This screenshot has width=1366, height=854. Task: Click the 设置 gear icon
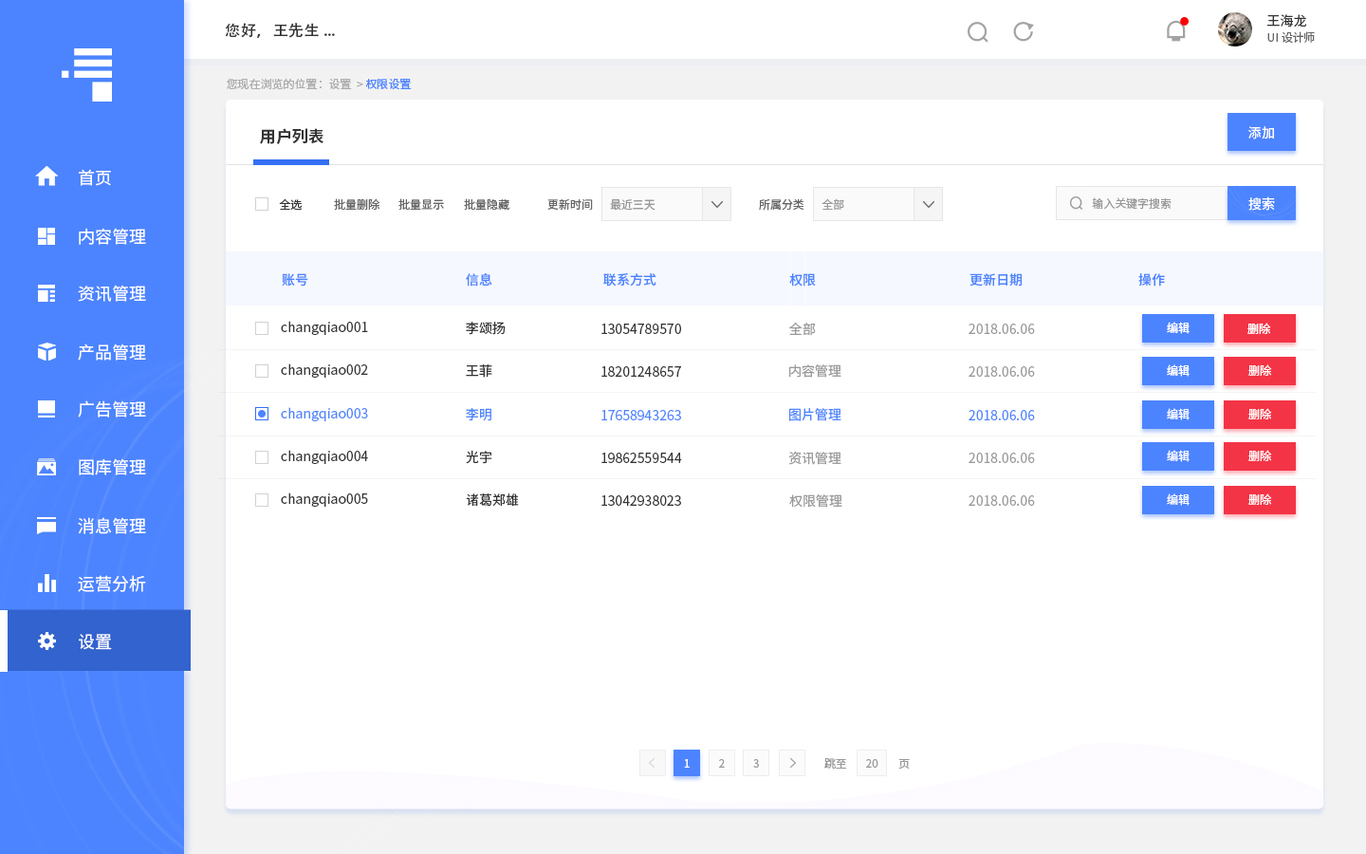pyautogui.click(x=47, y=641)
